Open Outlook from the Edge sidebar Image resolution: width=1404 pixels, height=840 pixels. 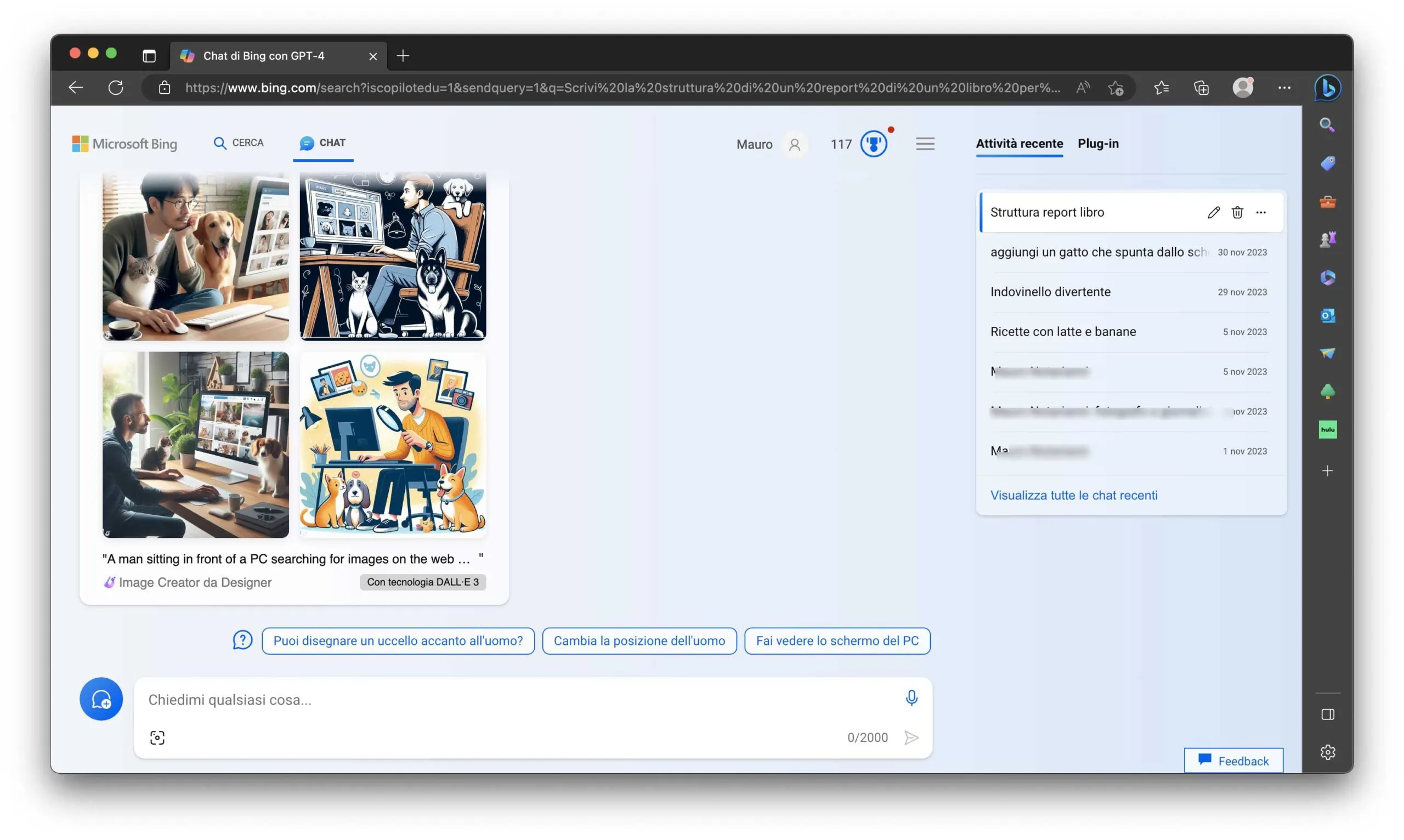(1328, 315)
